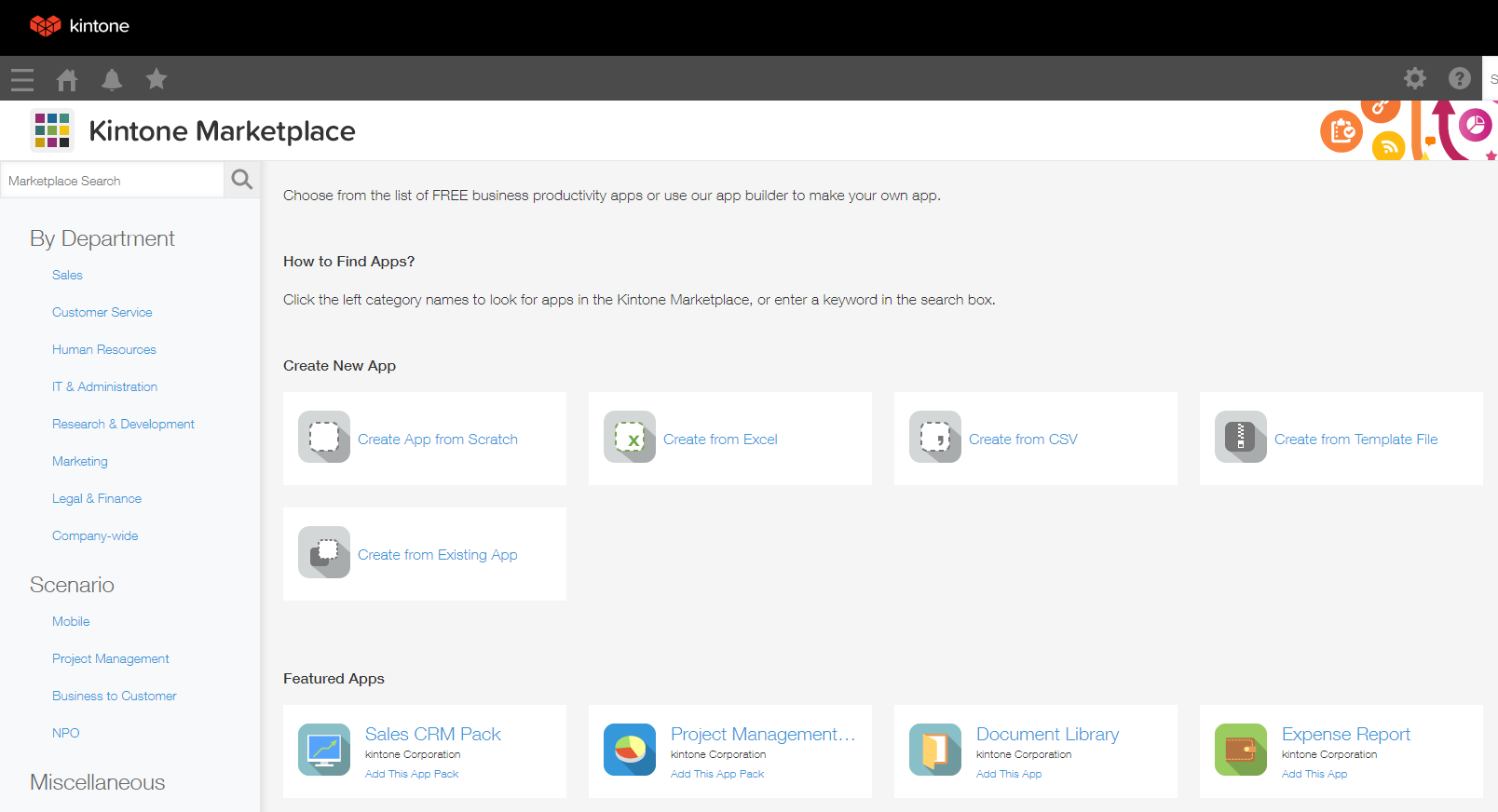Click the Scenario heading
The height and width of the screenshot is (812, 1498).
[x=72, y=586]
